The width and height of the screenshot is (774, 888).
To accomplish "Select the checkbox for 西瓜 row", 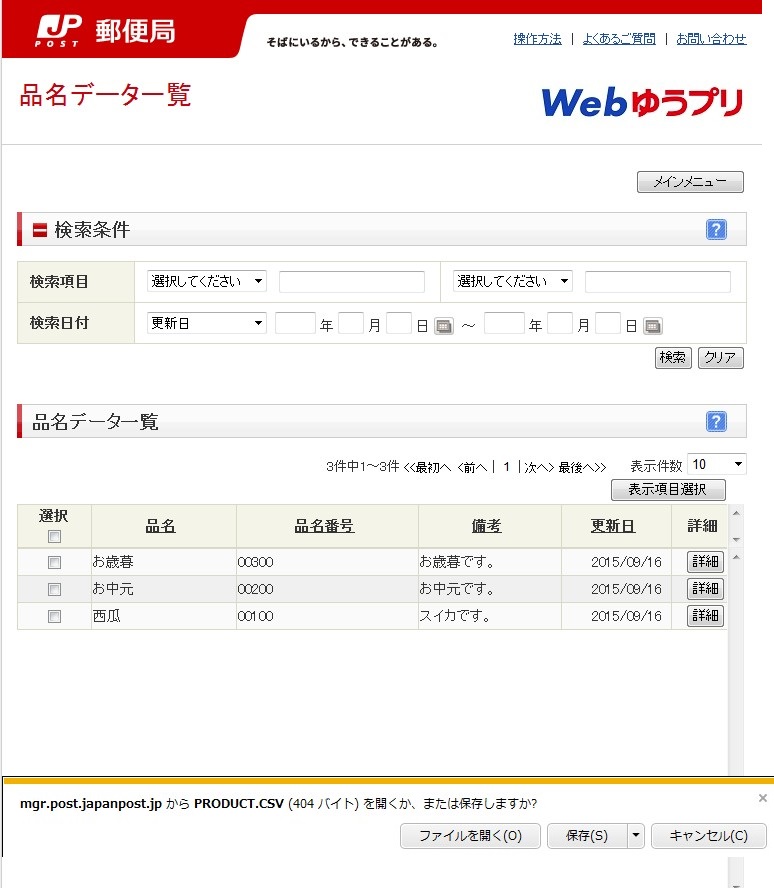I will point(54,616).
